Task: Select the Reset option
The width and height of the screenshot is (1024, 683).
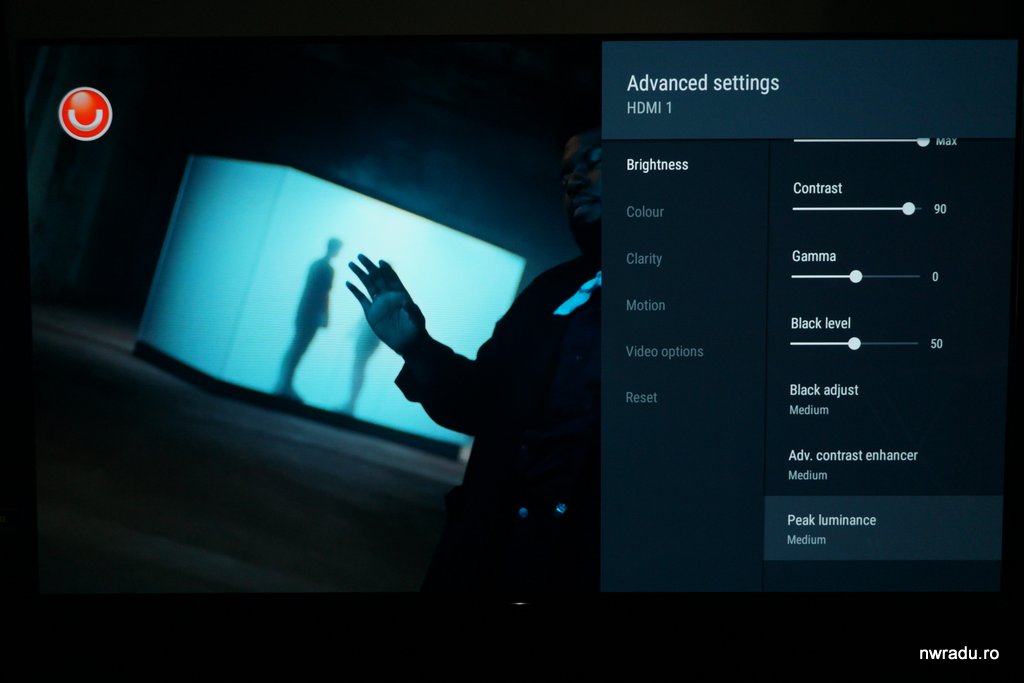Action: click(641, 397)
